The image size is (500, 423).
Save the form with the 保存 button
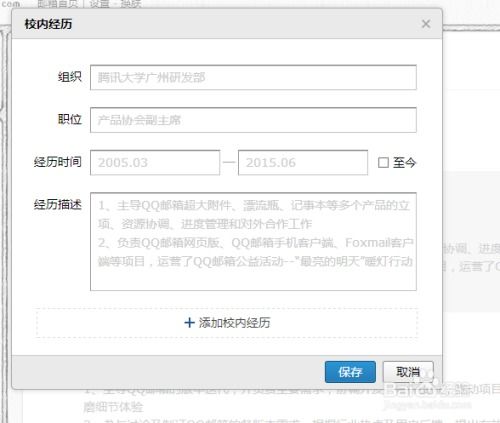[350, 372]
